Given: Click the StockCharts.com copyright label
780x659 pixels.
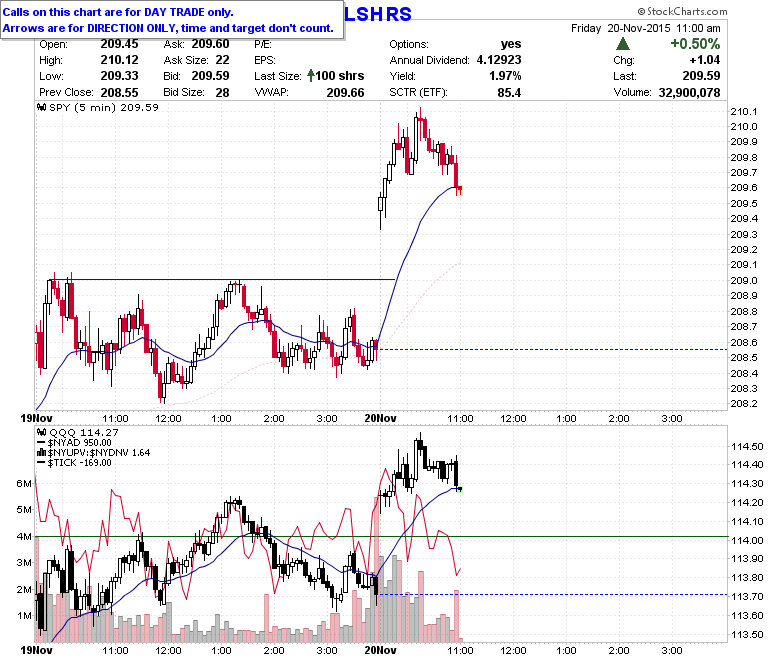Looking at the screenshot, I should 682,11.
